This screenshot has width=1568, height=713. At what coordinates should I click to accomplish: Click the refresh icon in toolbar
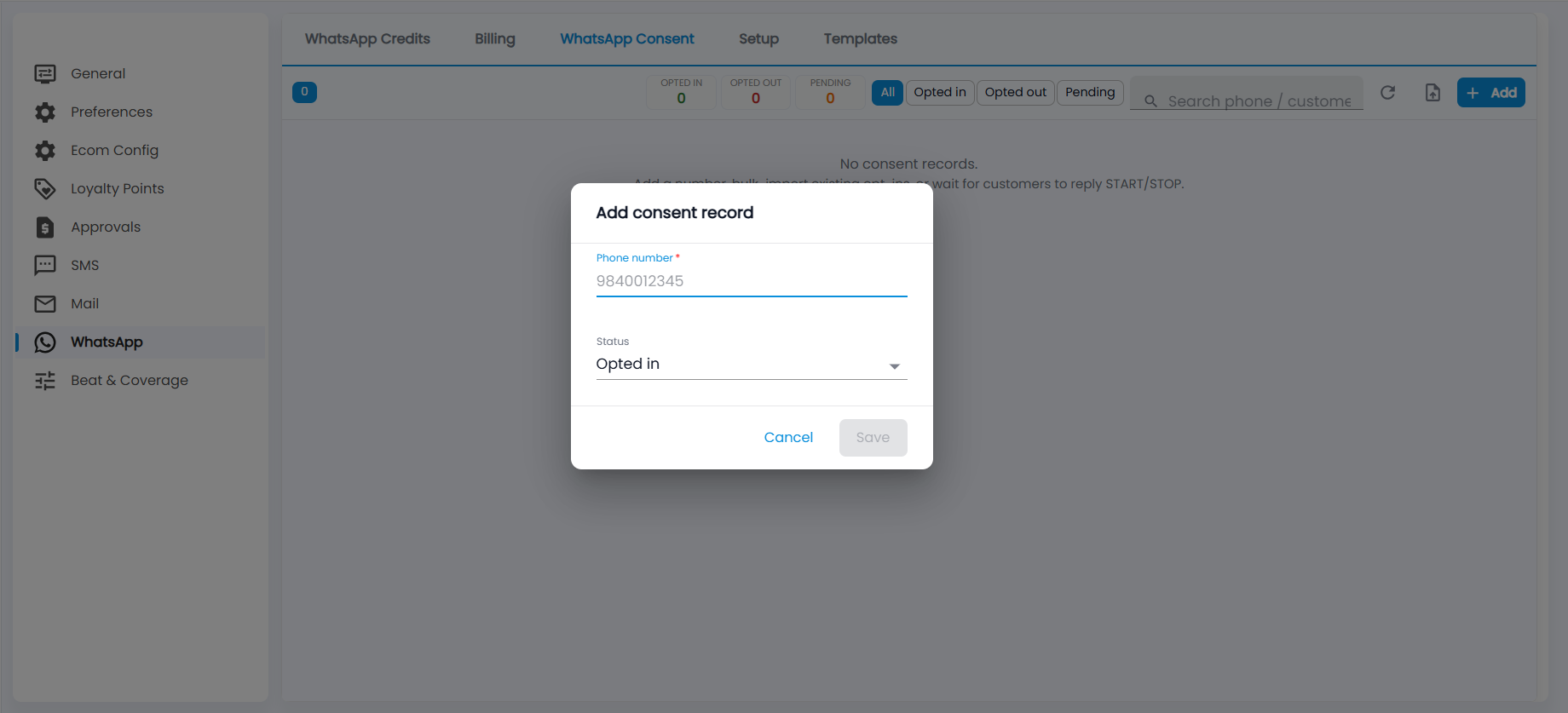click(x=1387, y=92)
